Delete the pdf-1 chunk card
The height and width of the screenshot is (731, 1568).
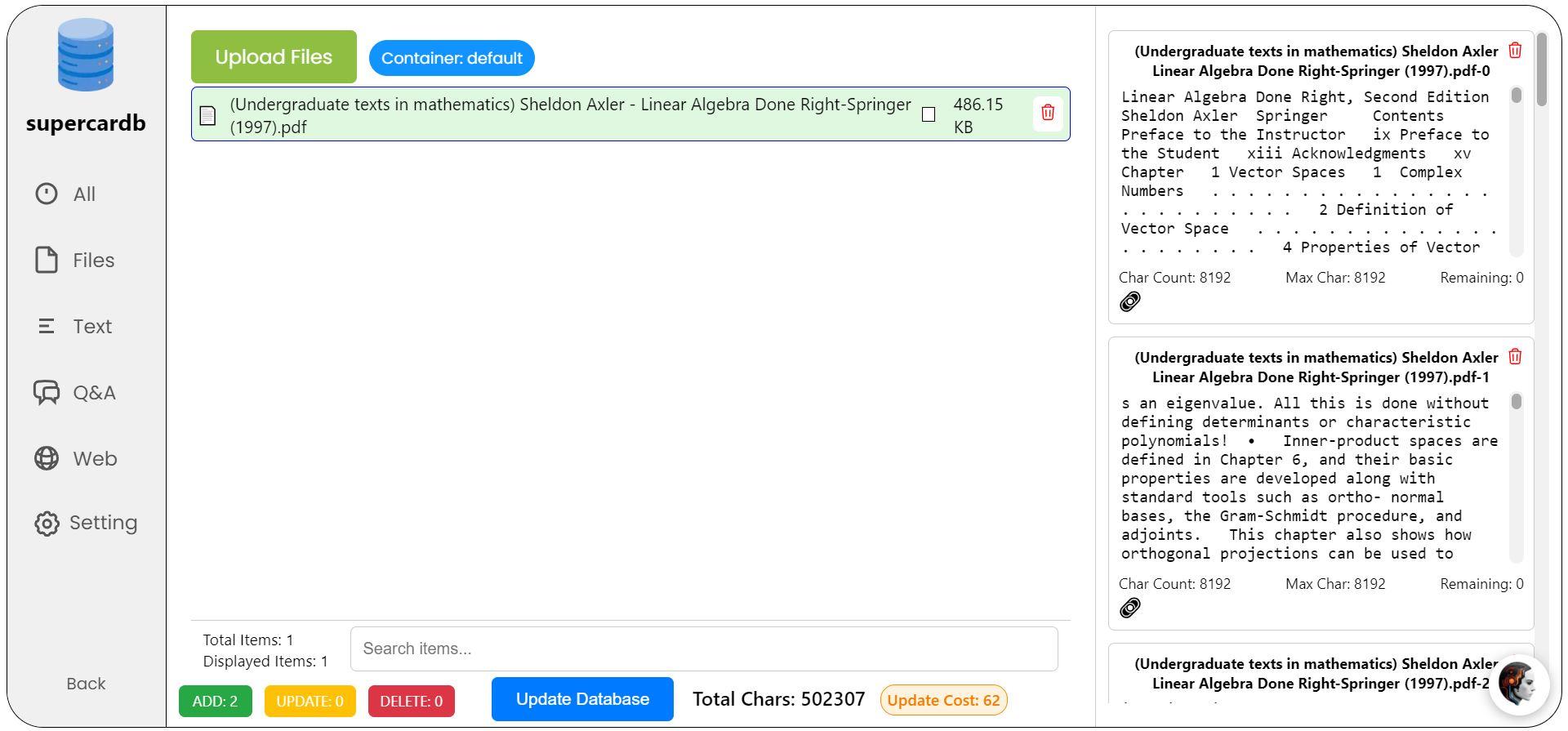pyautogui.click(x=1515, y=357)
